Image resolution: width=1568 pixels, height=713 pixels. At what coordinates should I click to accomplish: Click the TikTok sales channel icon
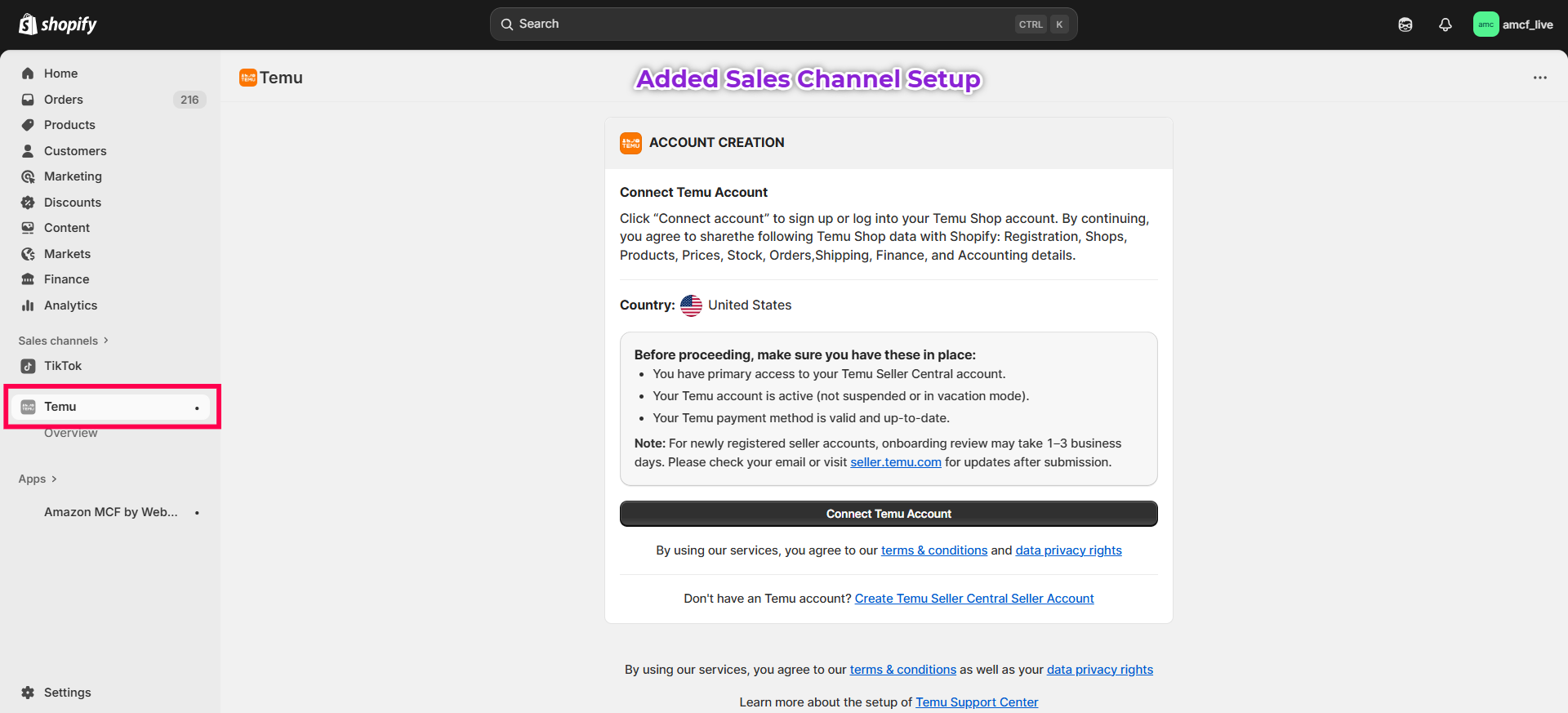click(x=28, y=366)
